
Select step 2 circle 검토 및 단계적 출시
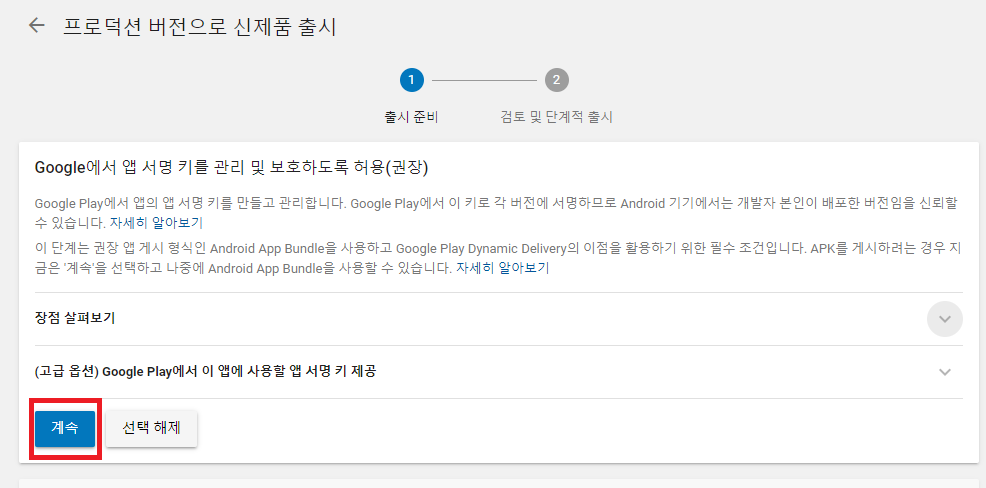[557, 80]
